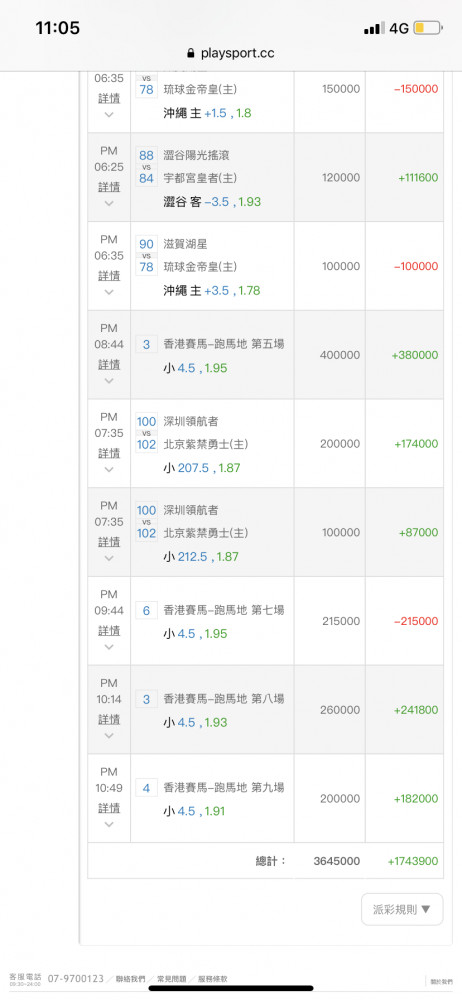Image resolution: width=462 pixels, height=1000 pixels.
Task: Click race result box for 第九場
Action: (x=146, y=788)
